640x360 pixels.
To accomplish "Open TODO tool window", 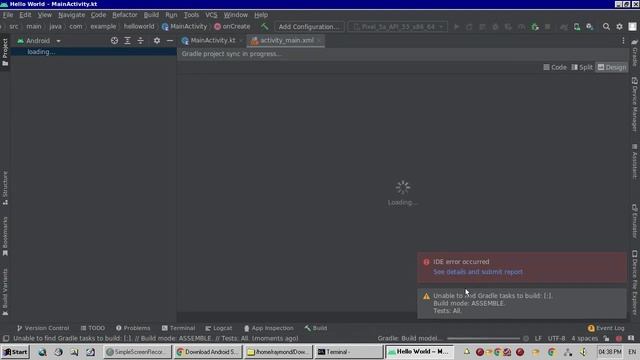I will click(x=93, y=328).
